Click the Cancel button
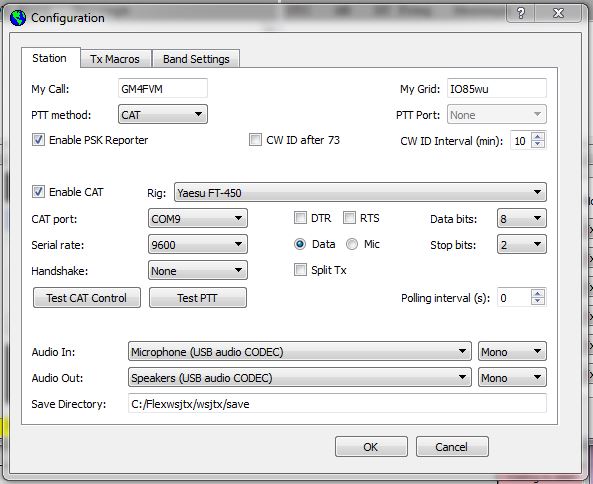Image resolution: width=593 pixels, height=484 pixels. pyautogui.click(x=452, y=447)
